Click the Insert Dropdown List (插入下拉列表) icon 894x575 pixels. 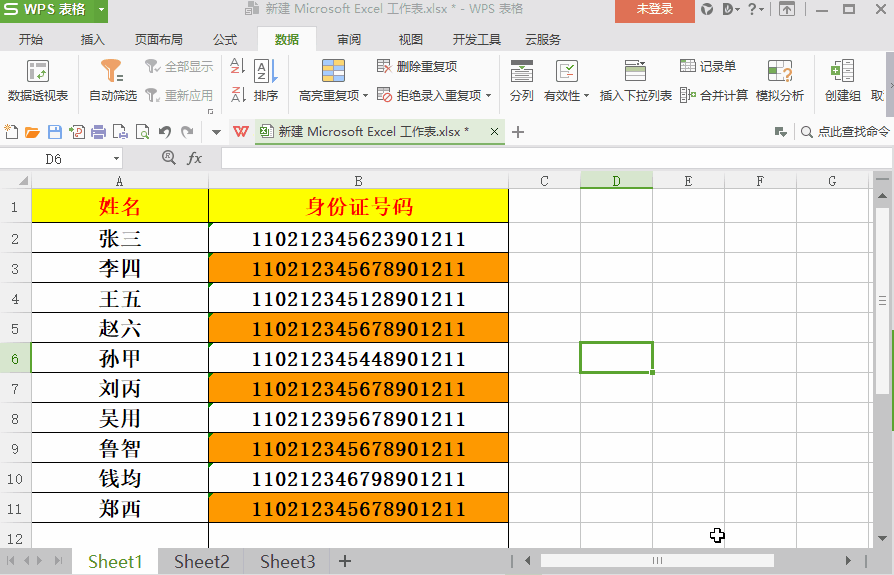point(635,72)
